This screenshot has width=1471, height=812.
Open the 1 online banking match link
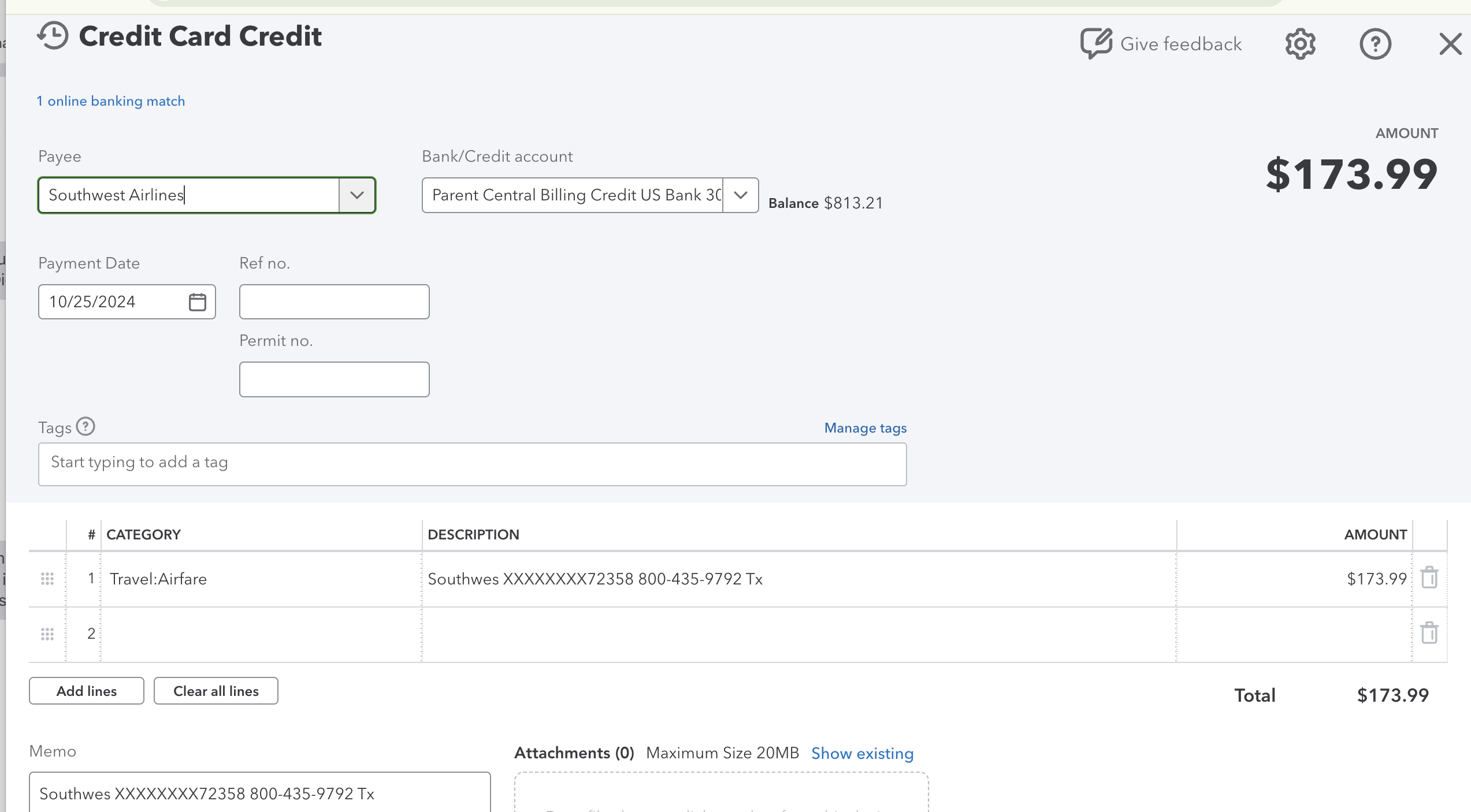point(111,100)
